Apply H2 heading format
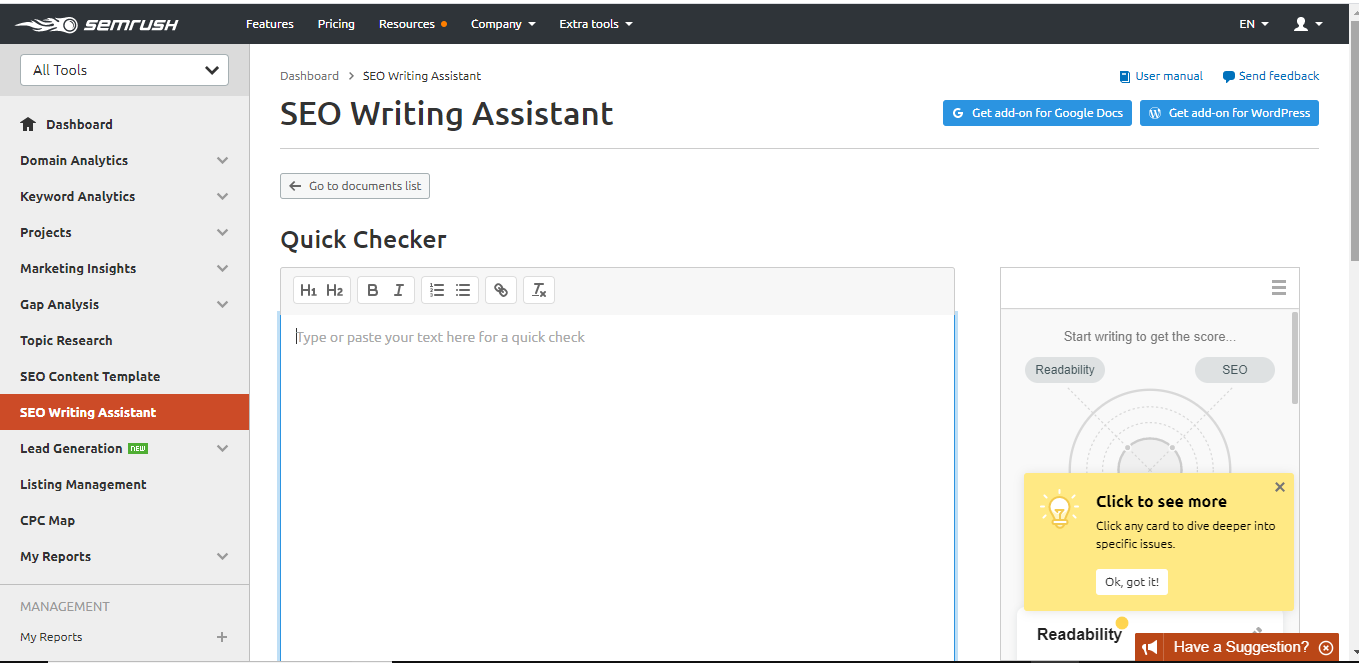This screenshot has height=663, width=1359. (334, 290)
